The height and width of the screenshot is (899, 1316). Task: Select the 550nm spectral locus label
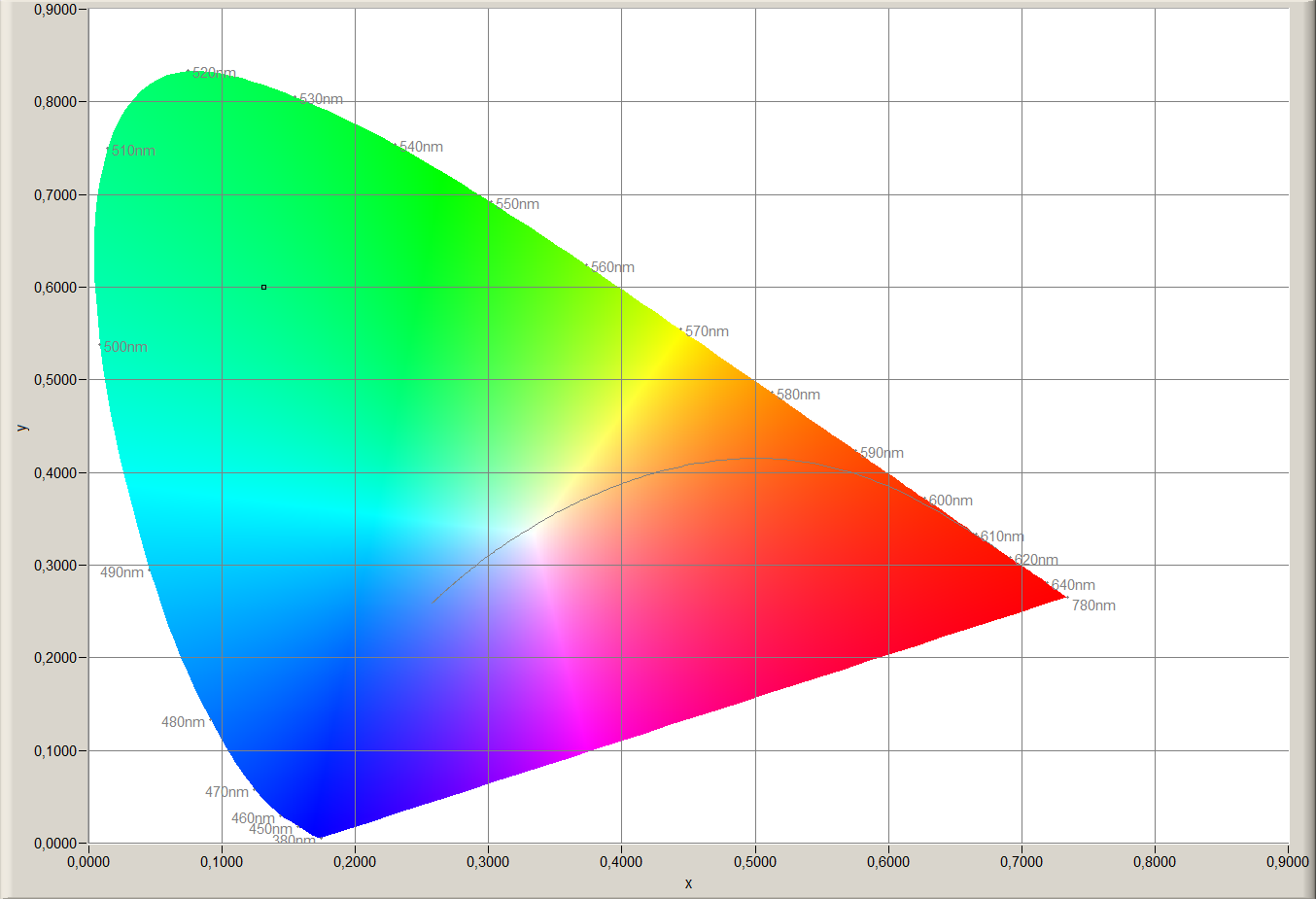coord(517,204)
